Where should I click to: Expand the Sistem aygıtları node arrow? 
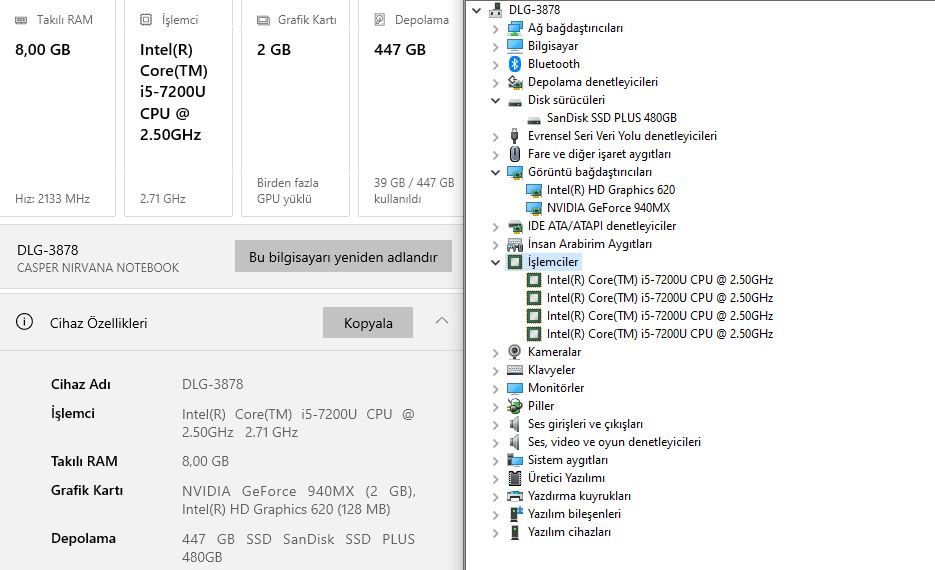click(x=496, y=460)
